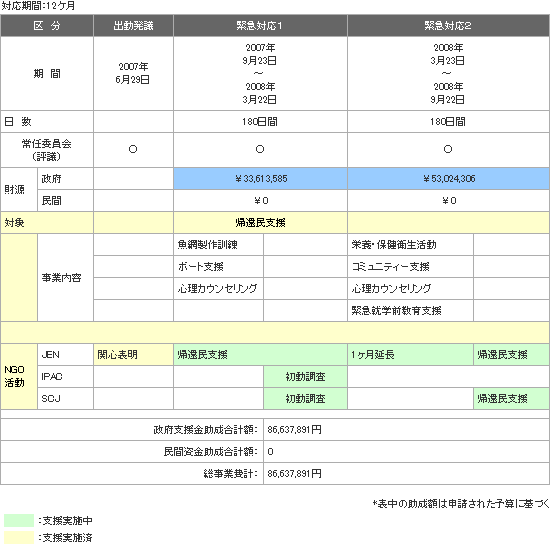Select the '関心表明' cell in JEN row

(x=133, y=355)
